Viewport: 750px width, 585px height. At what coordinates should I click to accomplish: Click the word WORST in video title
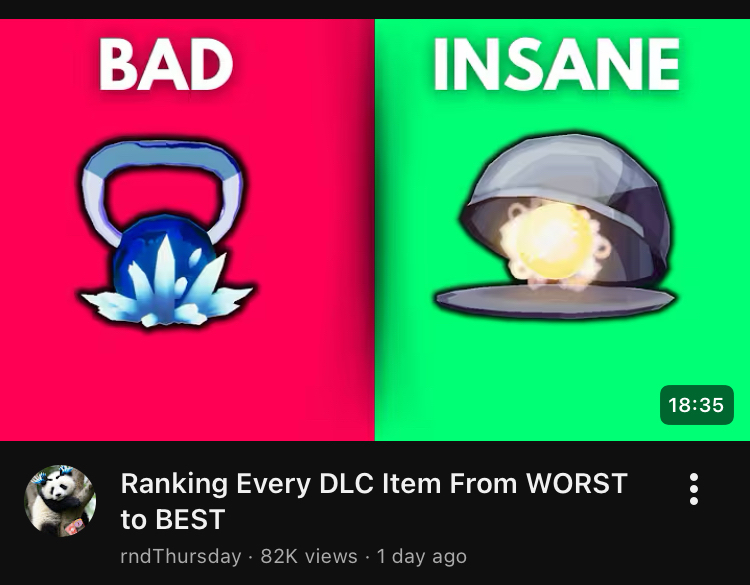coord(576,483)
